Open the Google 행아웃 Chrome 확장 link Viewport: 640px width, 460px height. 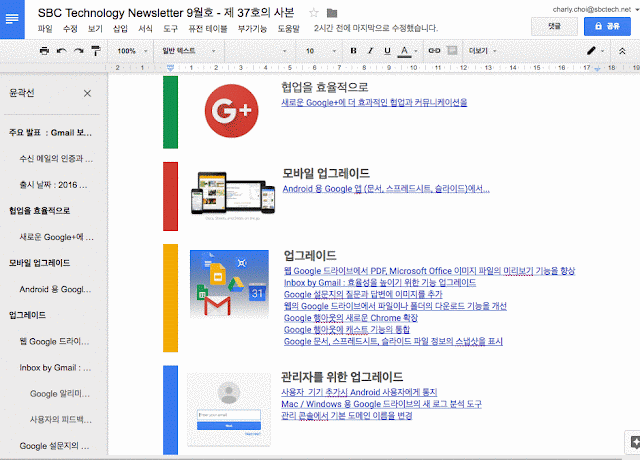(x=351, y=318)
